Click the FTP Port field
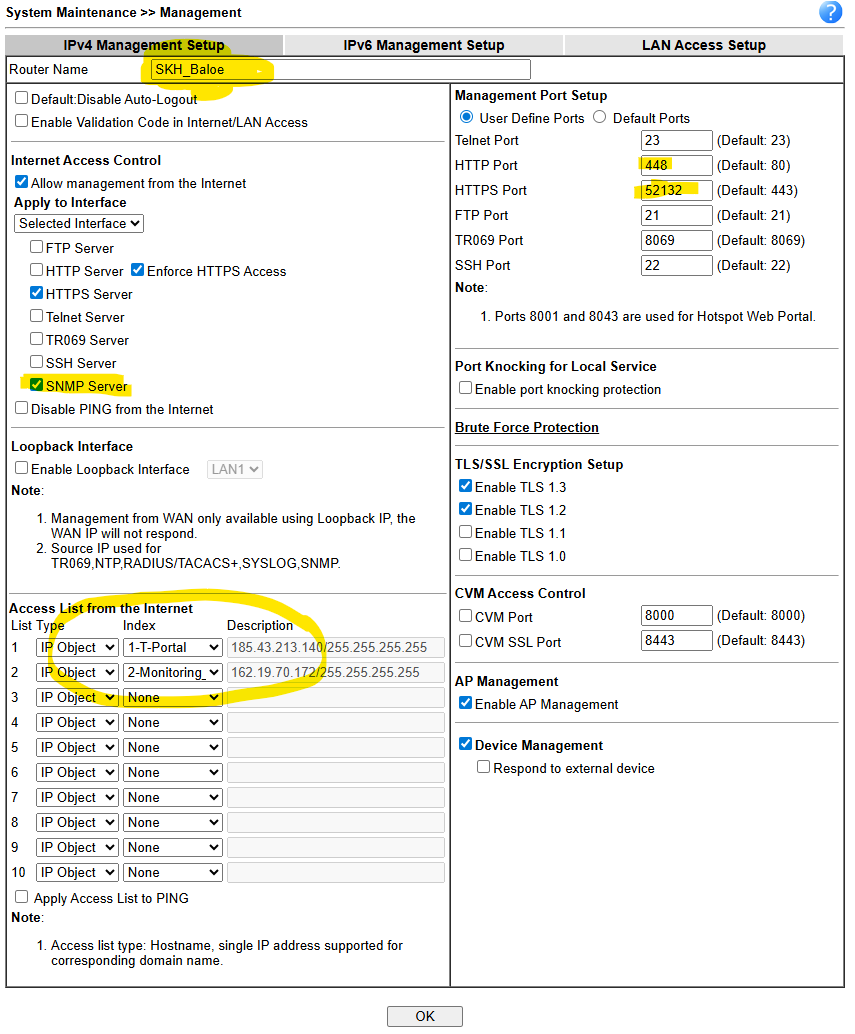 click(676, 216)
